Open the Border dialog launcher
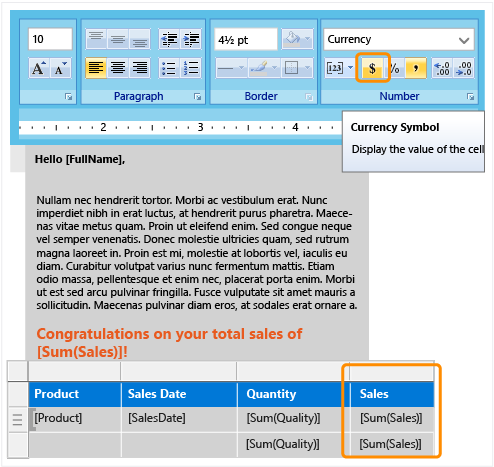This screenshot has height=467, width=494. pyautogui.click(x=309, y=97)
